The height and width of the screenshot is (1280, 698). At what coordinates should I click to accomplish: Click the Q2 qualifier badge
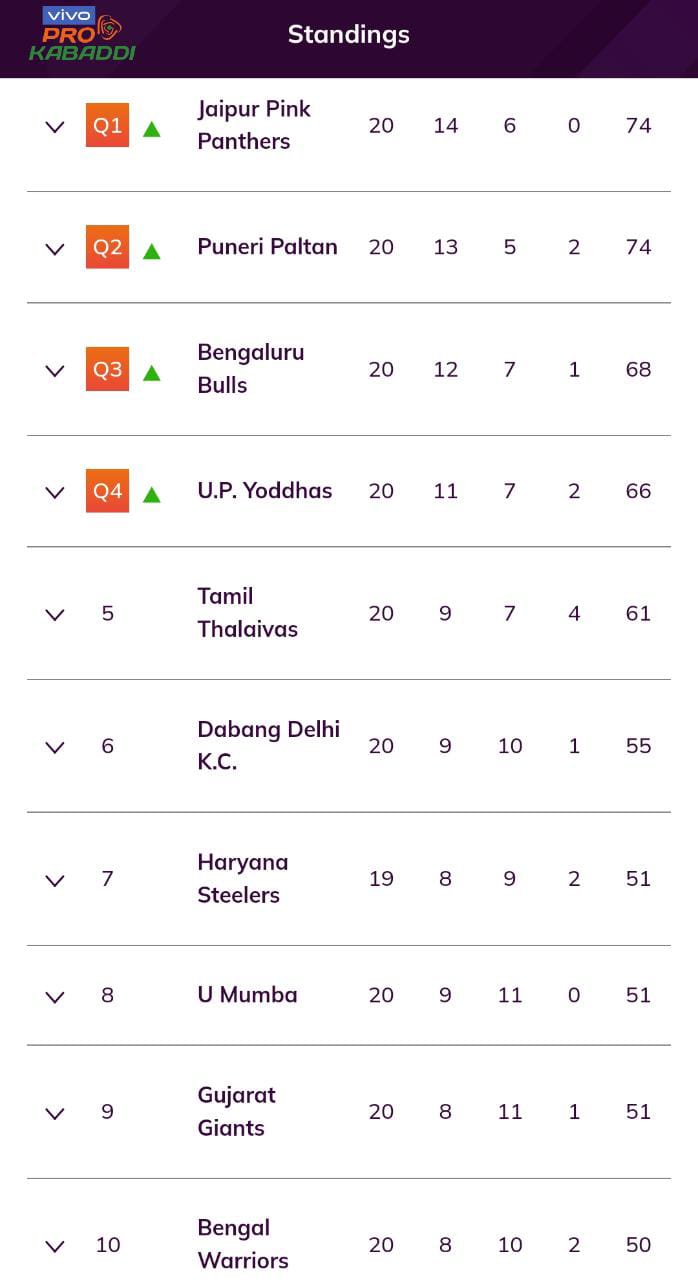[x=107, y=247]
